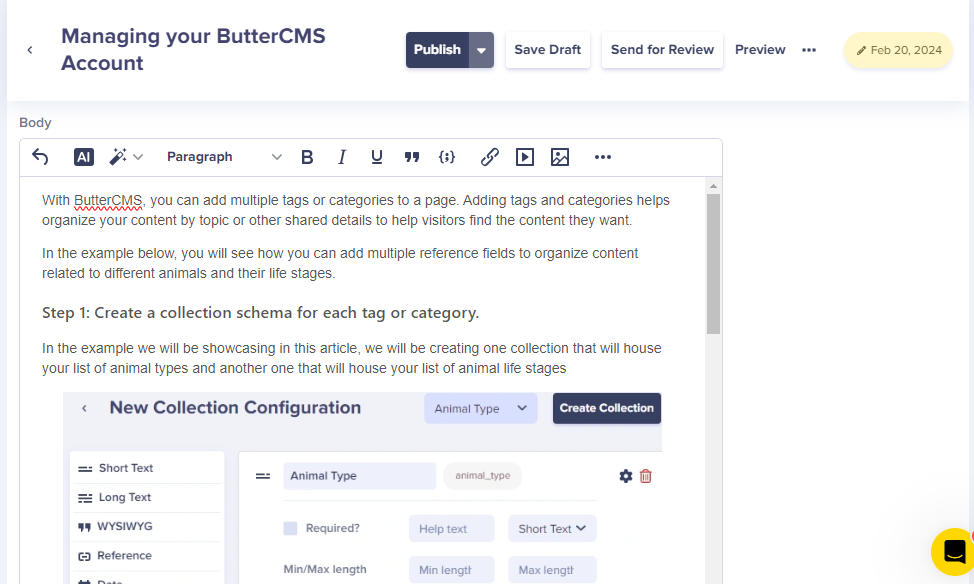This screenshot has width=974, height=584.
Task: Open the header more options ellipsis
Action: 809,50
